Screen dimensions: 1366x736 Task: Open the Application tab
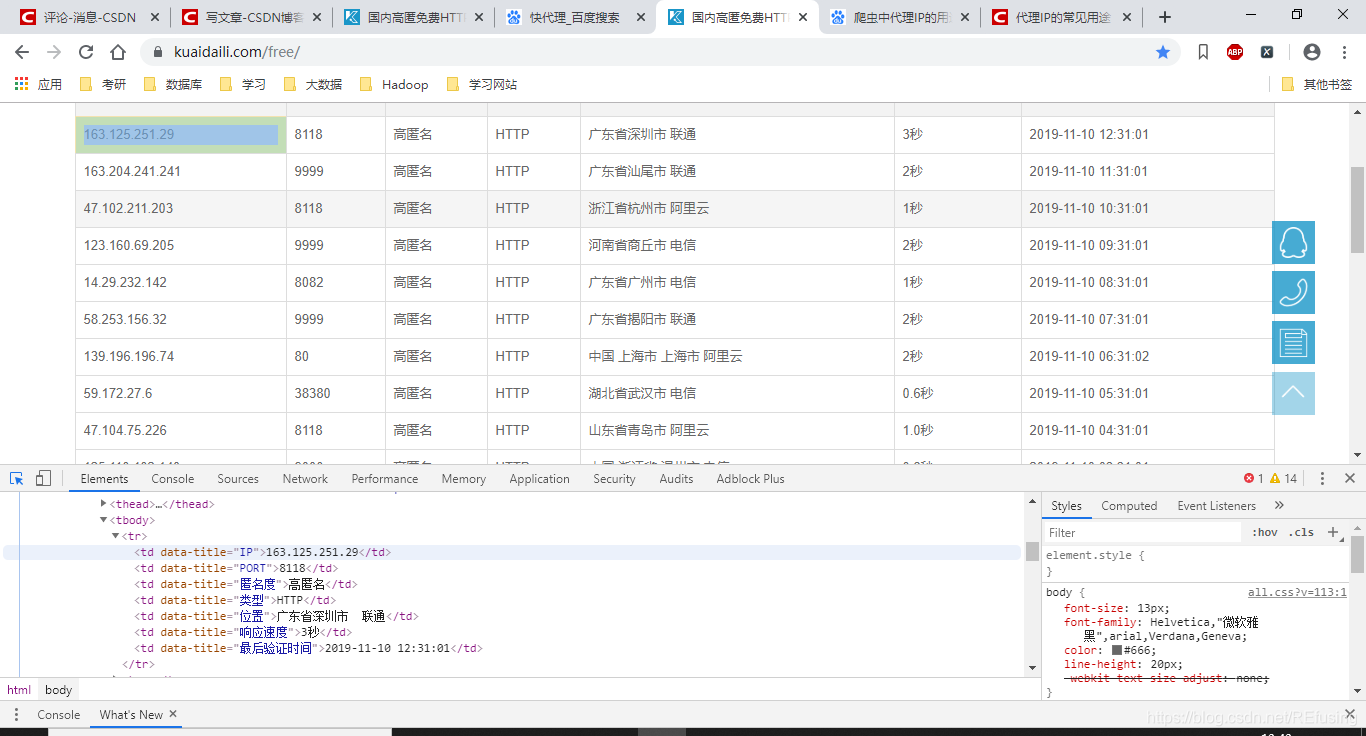tap(539, 479)
